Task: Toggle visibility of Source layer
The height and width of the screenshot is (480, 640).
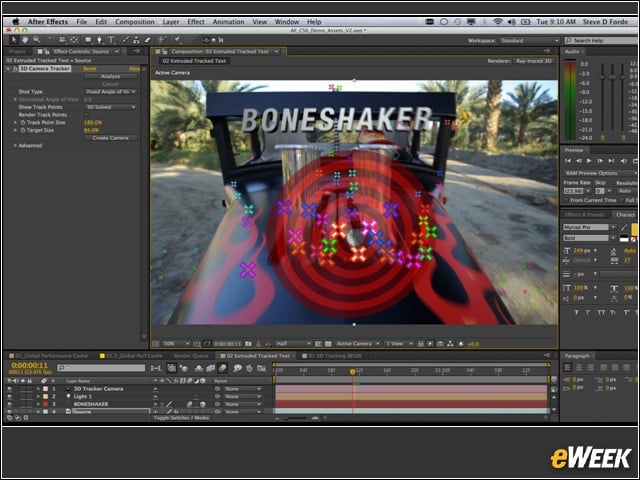Action: 9,411
